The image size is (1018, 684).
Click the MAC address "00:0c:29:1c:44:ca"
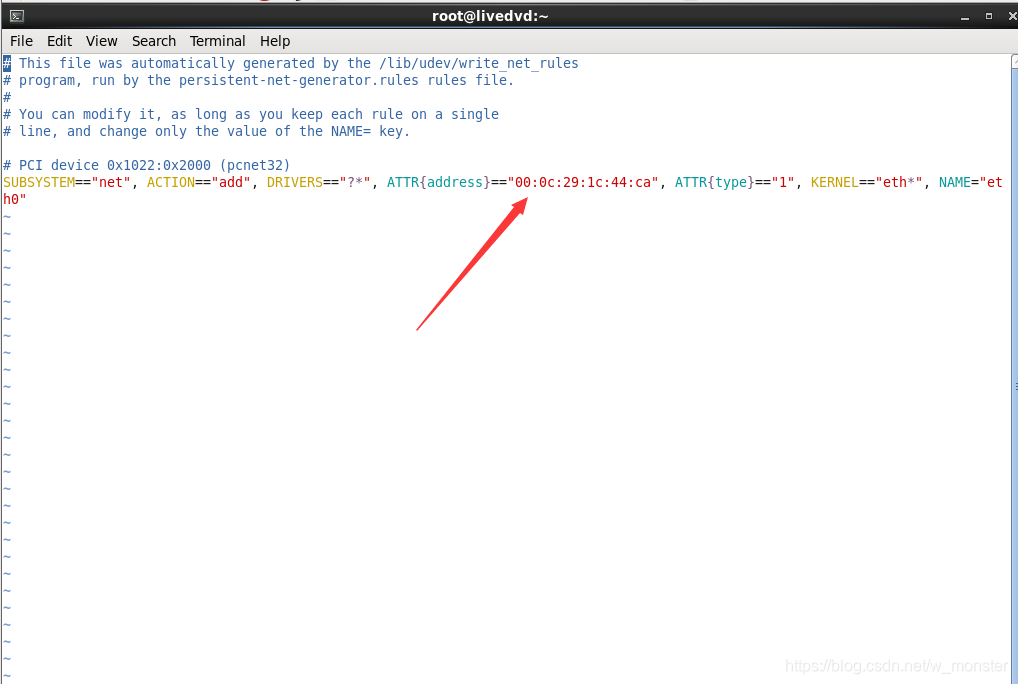(x=583, y=182)
